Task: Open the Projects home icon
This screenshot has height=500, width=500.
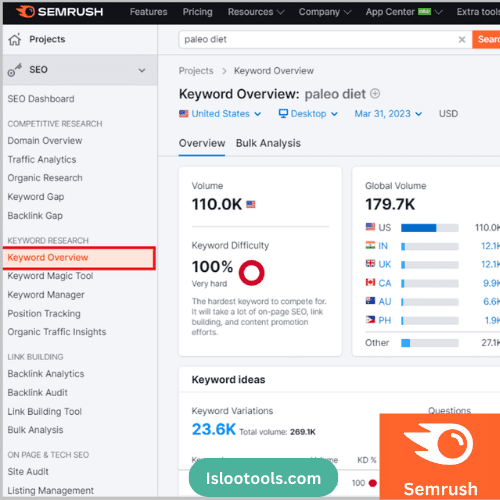Action: point(15,39)
